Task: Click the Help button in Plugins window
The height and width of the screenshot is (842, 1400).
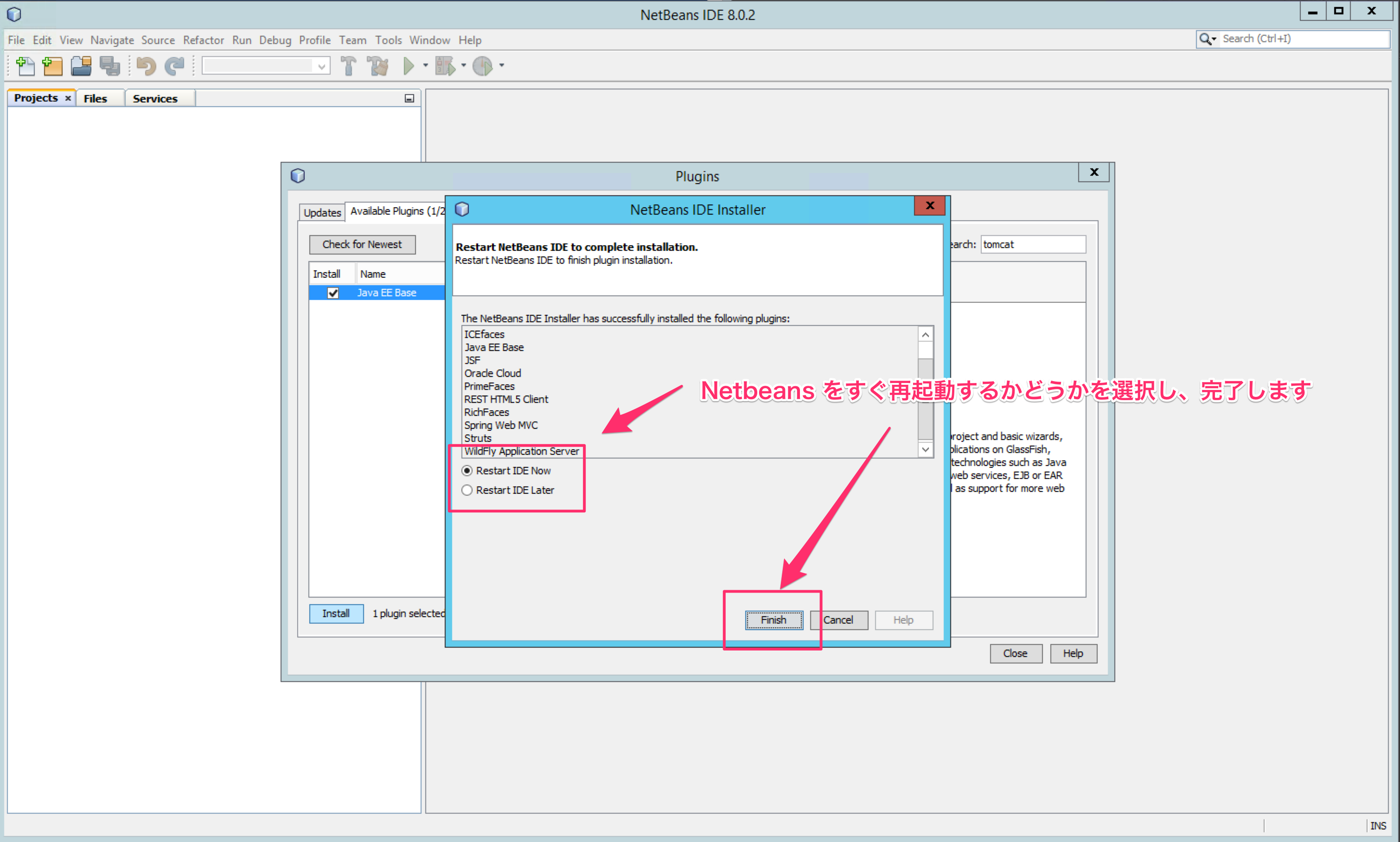Action: coord(1073,653)
